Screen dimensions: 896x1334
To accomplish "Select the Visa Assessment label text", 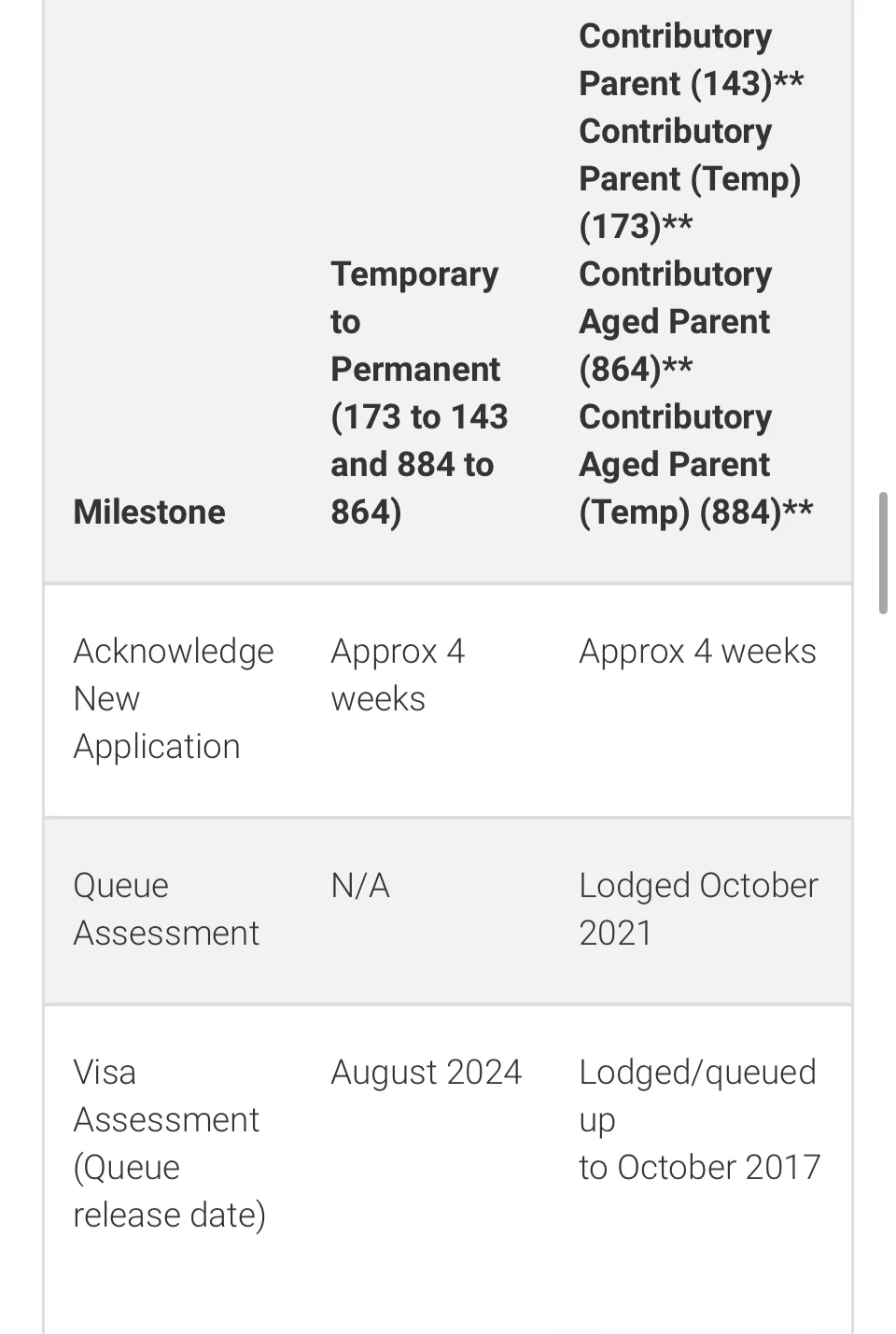I will point(166,1096).
